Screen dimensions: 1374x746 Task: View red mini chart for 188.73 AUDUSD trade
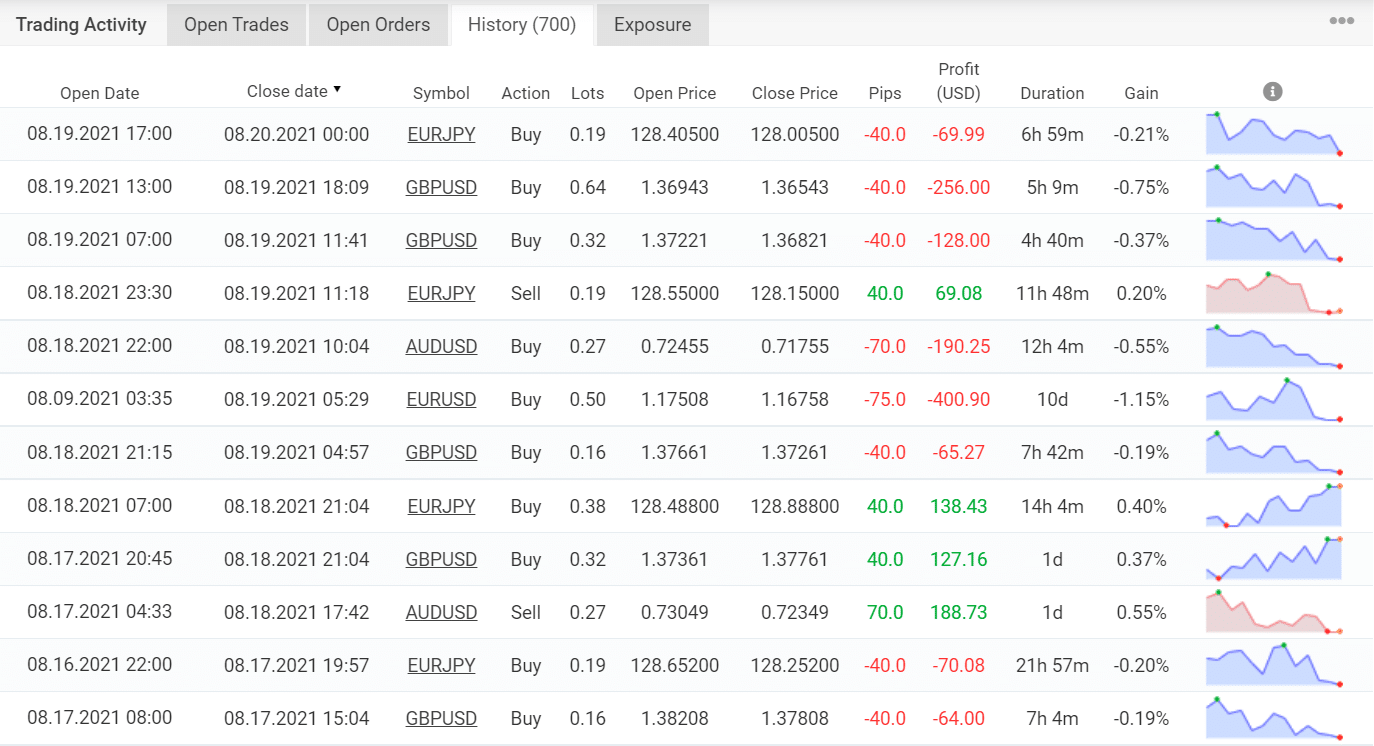pyautogui.click(x=1273, y=612)
